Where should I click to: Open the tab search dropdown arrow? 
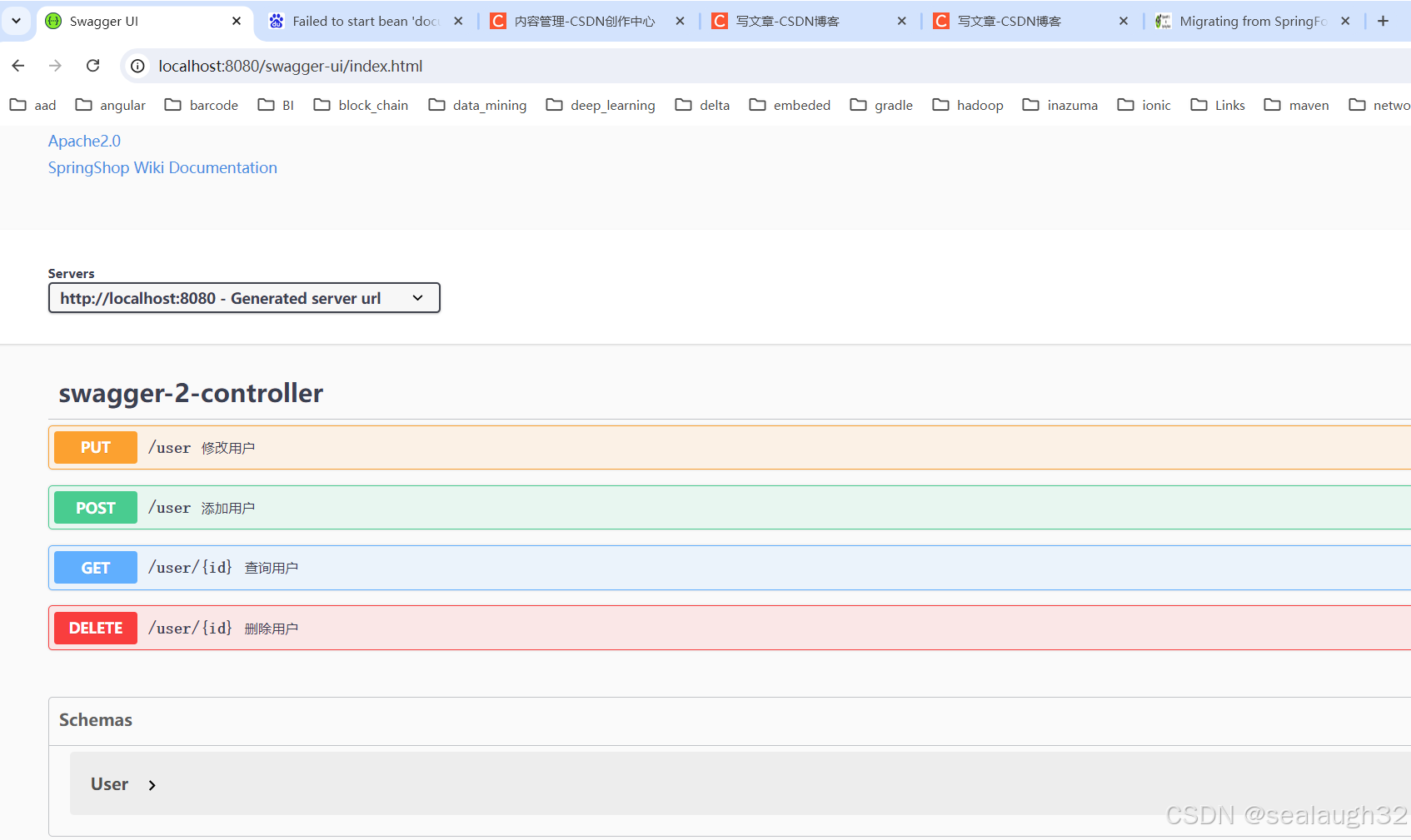[16, 21]
